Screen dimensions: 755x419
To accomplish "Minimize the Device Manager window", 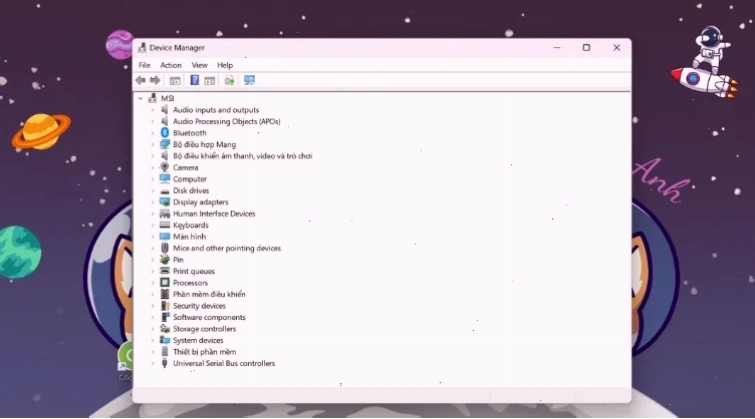I will [557, 47].
